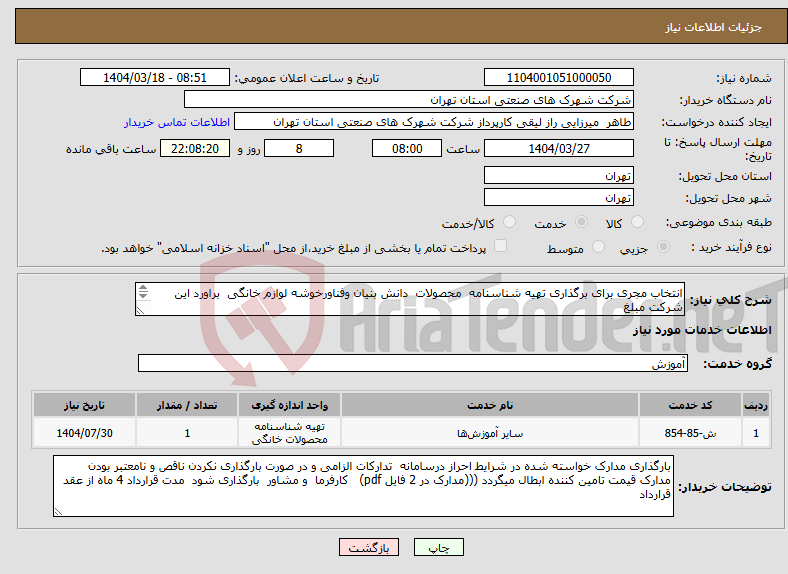Click the service group field آموزش
The image size is (788, 574).
tap(413, 363)
